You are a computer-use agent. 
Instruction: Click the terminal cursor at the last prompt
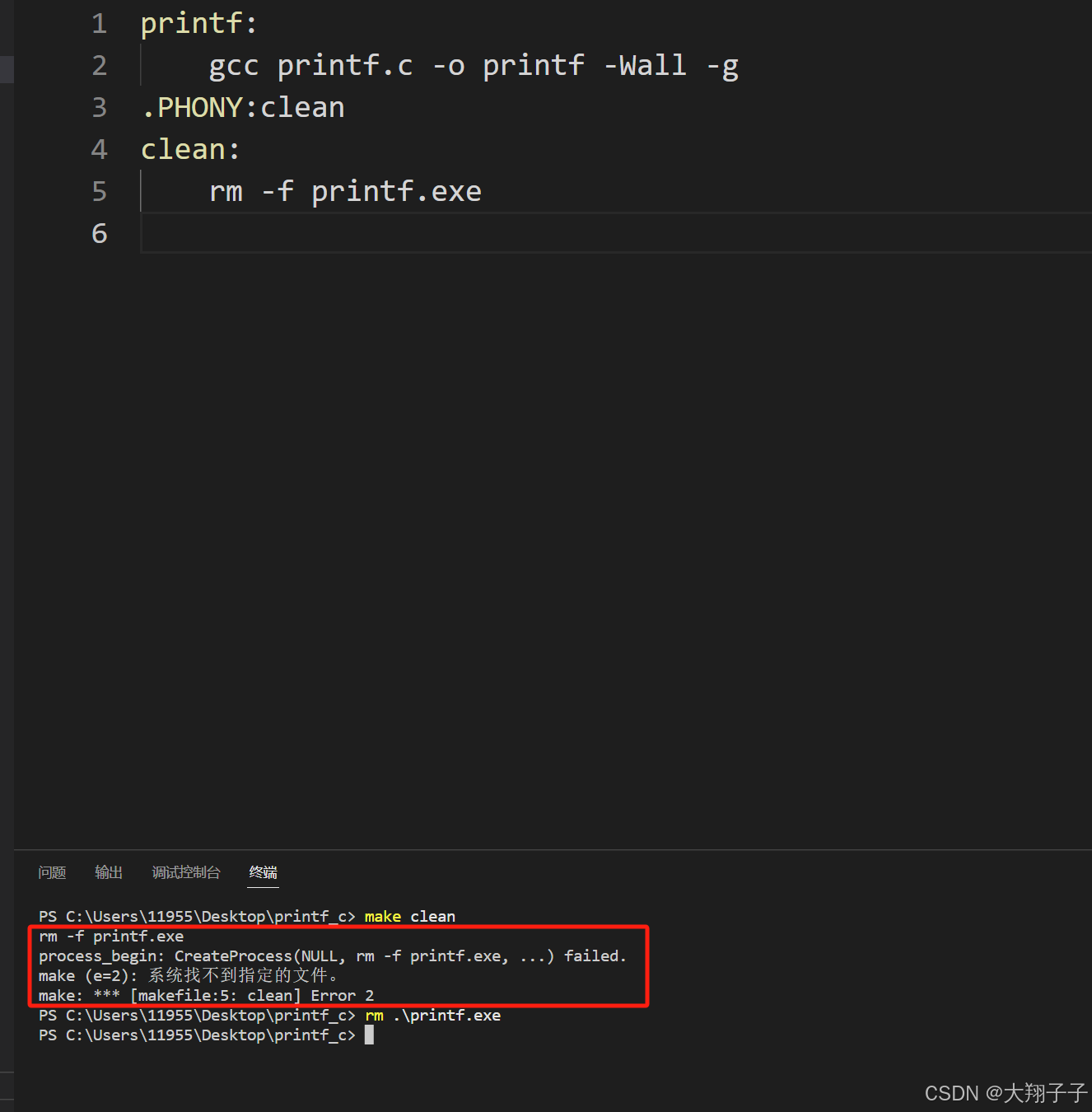coord(369,1035)
